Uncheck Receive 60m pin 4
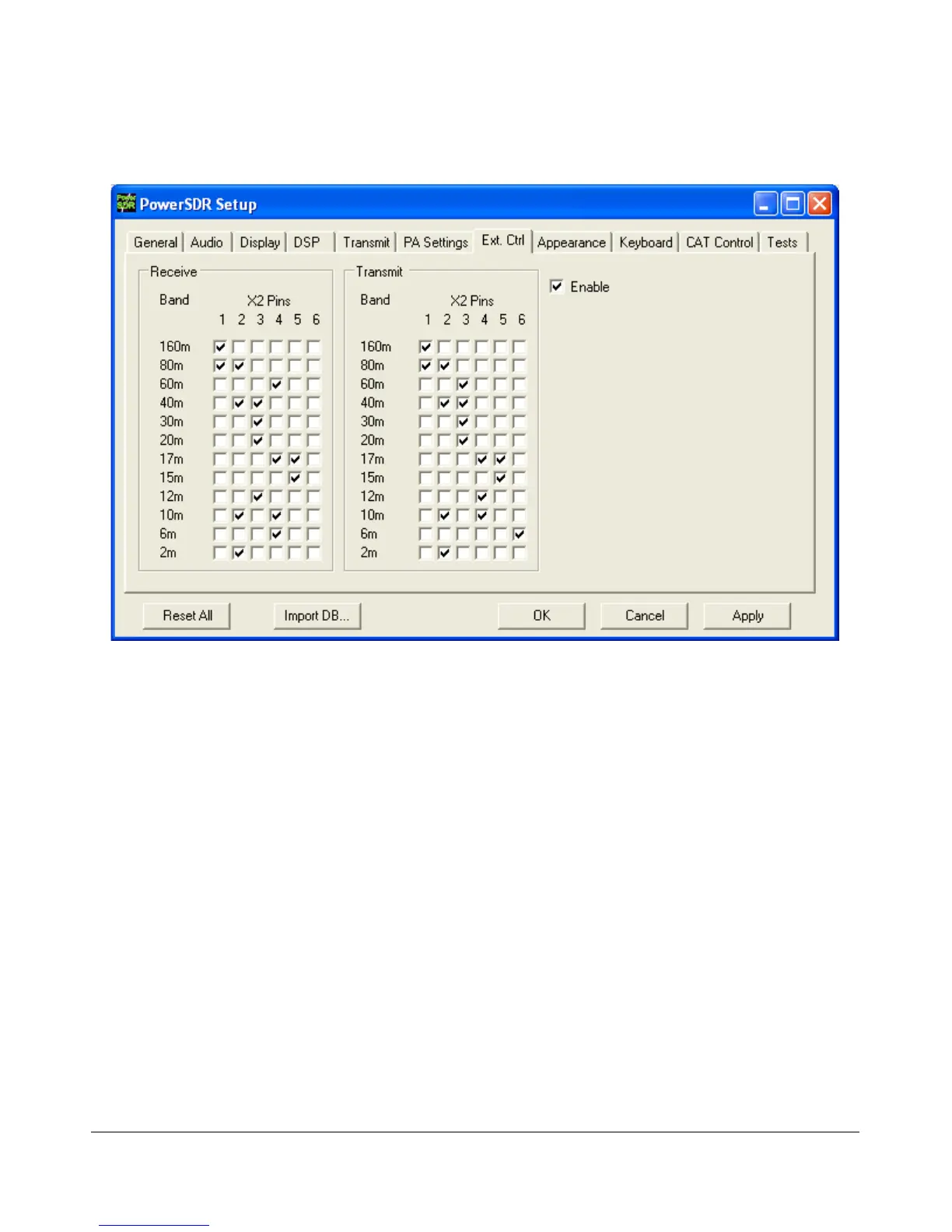 pos(276,384)
